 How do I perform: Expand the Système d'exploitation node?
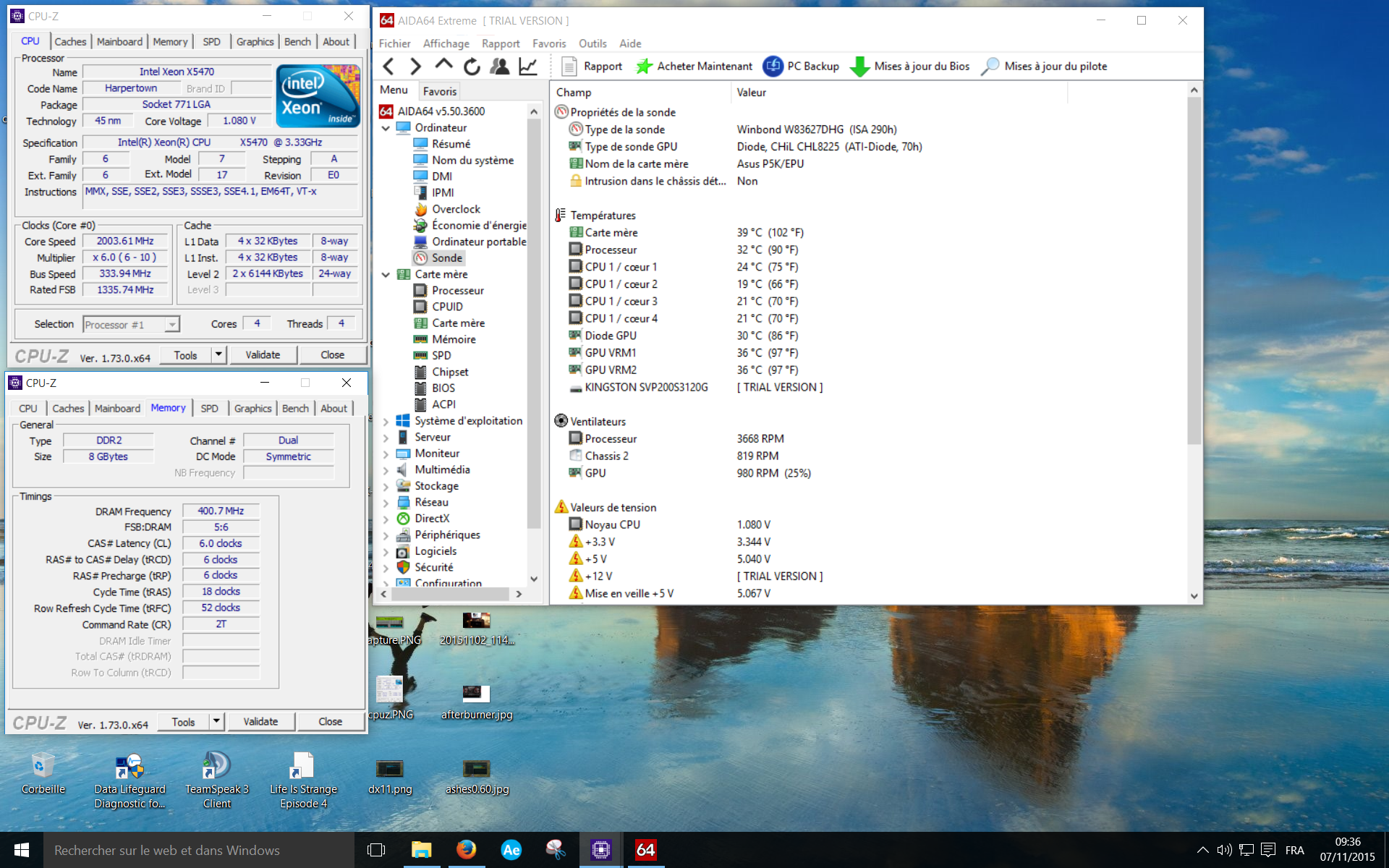pos(386,421)
